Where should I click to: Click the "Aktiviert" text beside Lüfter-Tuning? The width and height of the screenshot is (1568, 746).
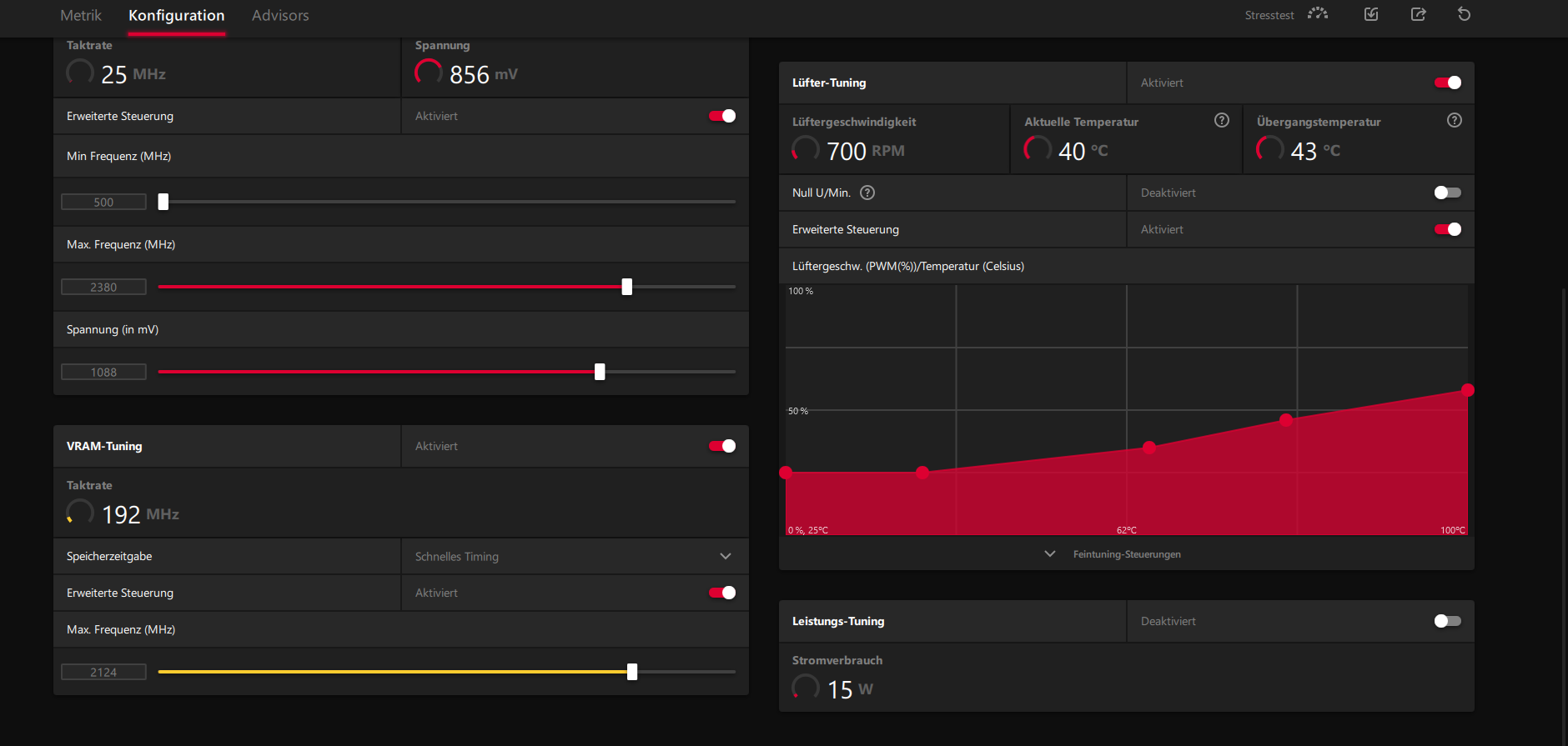click(1162, 83)
